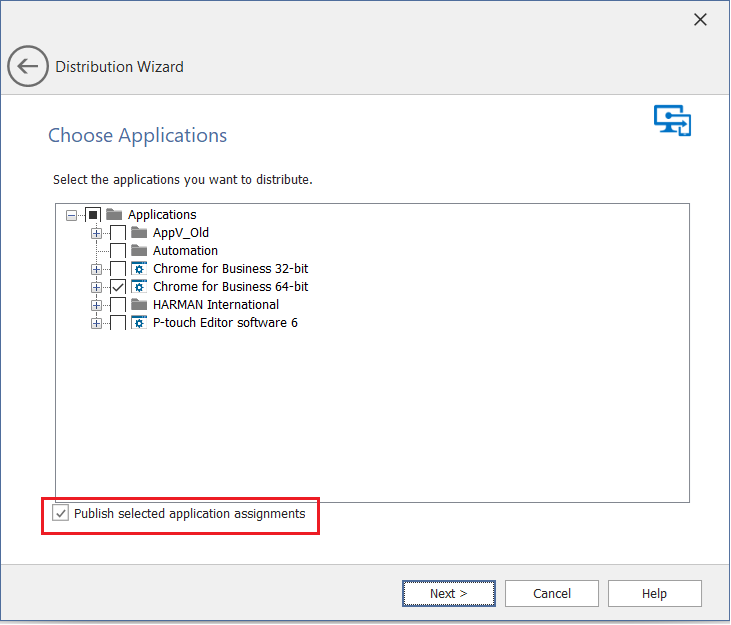This screenshot has height=625, width=731.
Task: Click the HARMAN International folder icon
Action: coord(139,305)
